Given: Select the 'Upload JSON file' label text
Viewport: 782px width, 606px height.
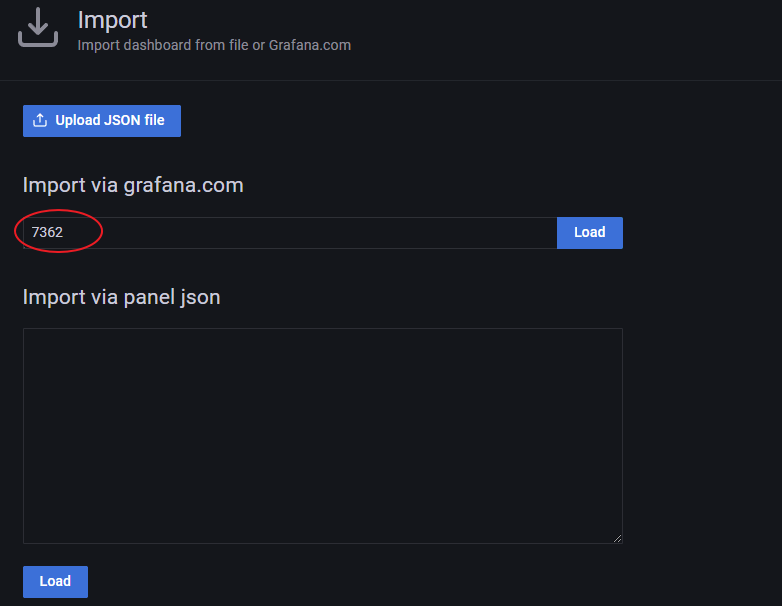Looking at the screenshot, I should 110,120.
